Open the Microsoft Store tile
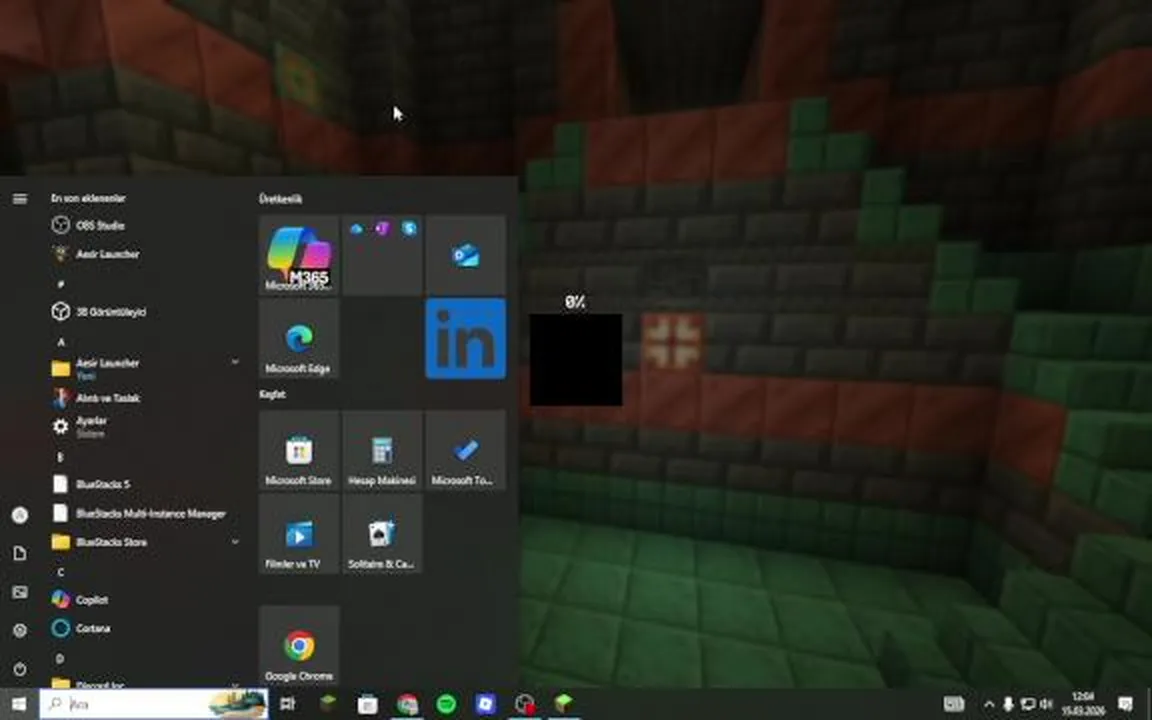This screenshot has height=720, width=1152. coord(299,450)
